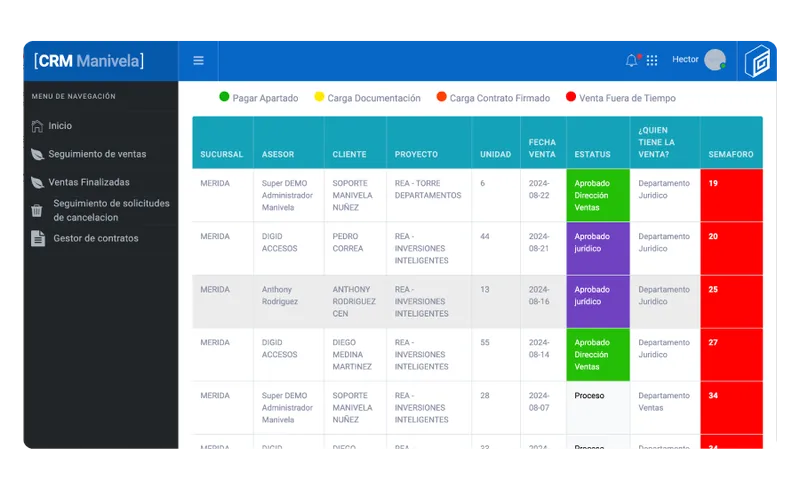Click the Gestor de contratos document icon

pos(38,238)
